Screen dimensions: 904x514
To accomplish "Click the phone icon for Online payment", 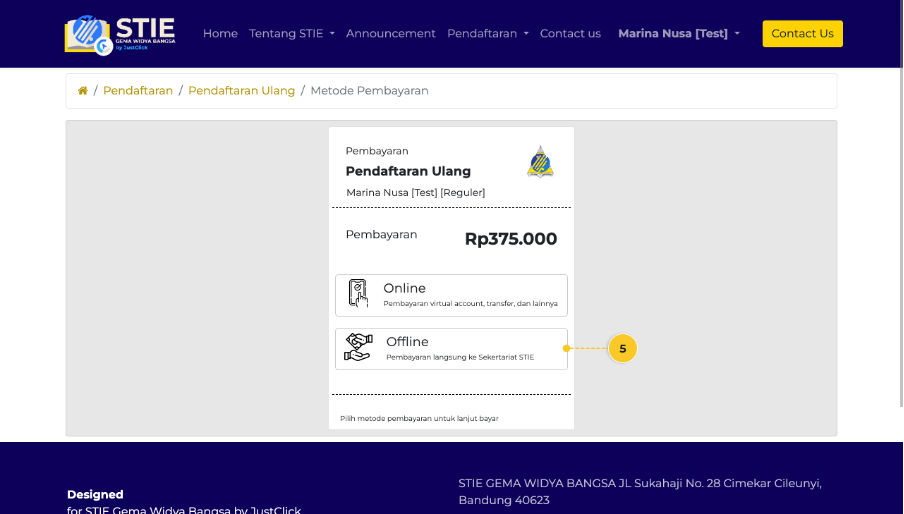I will (358, 294).
